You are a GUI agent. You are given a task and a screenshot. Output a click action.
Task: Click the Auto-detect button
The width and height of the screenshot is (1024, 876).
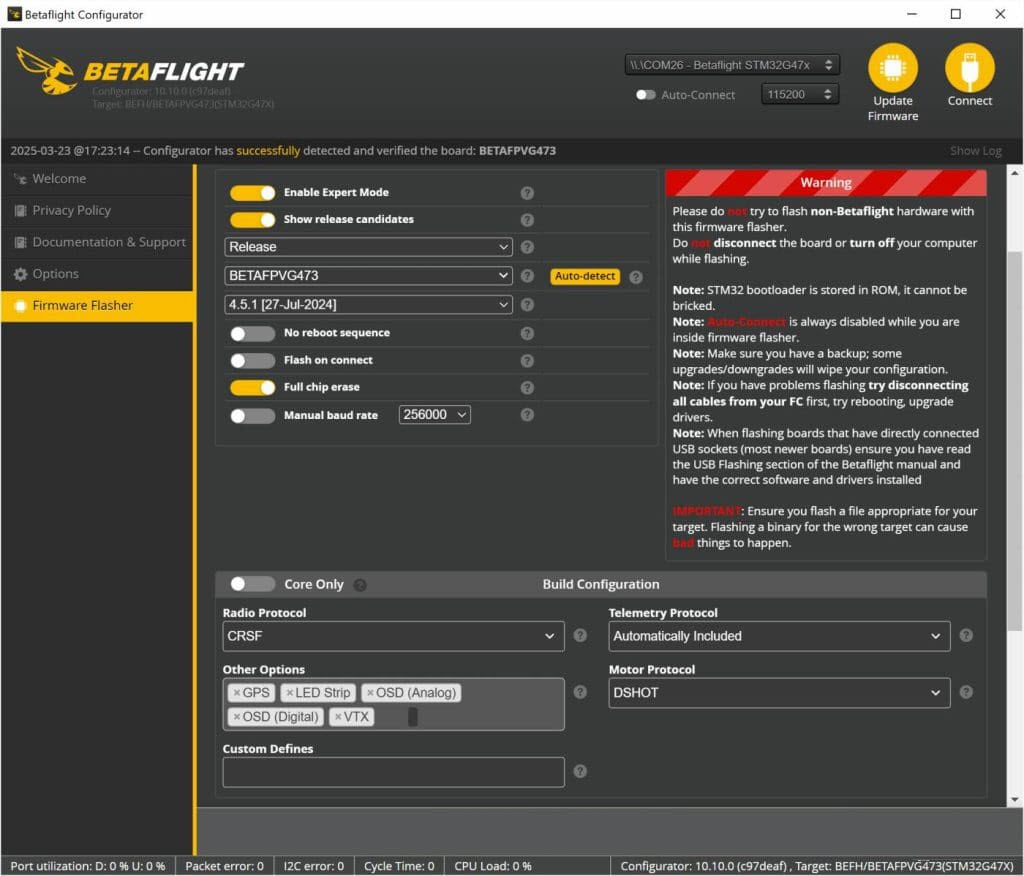click(584, 276)
